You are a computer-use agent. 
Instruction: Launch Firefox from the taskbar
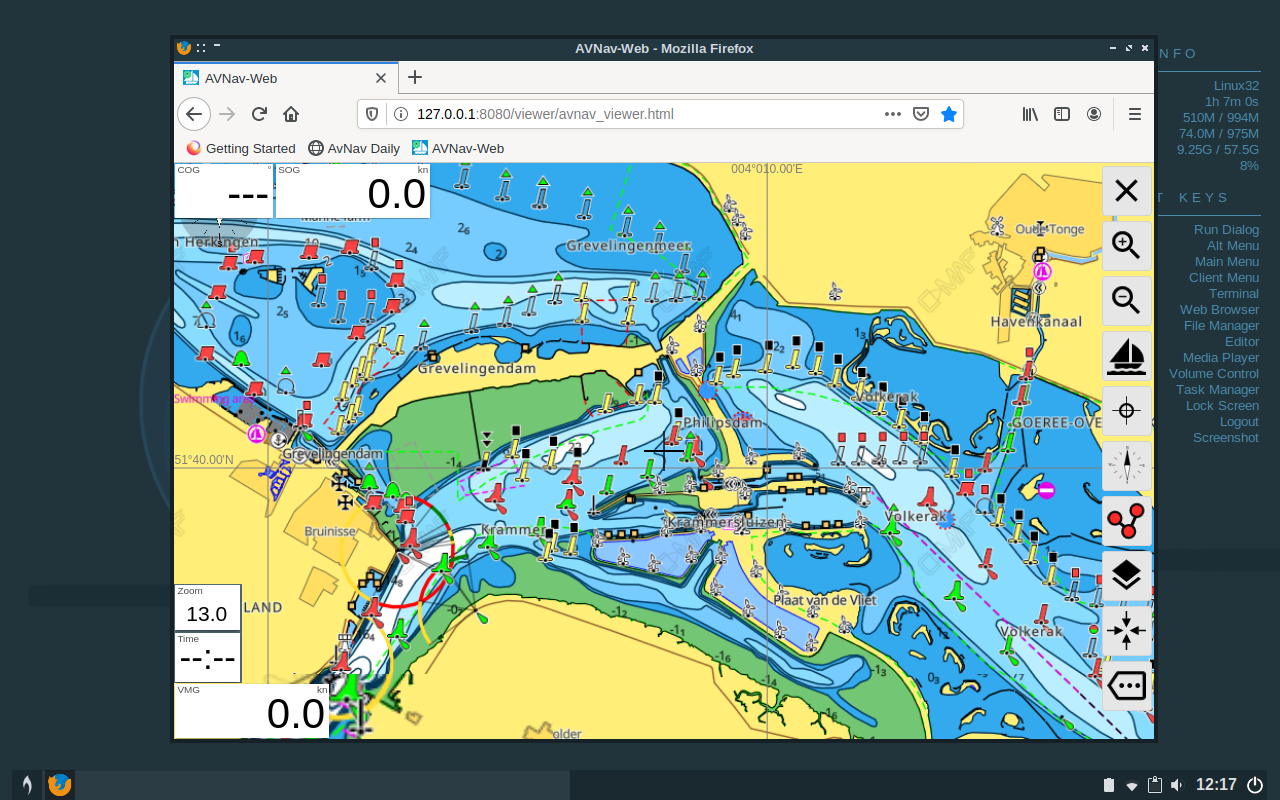(59, 784)
